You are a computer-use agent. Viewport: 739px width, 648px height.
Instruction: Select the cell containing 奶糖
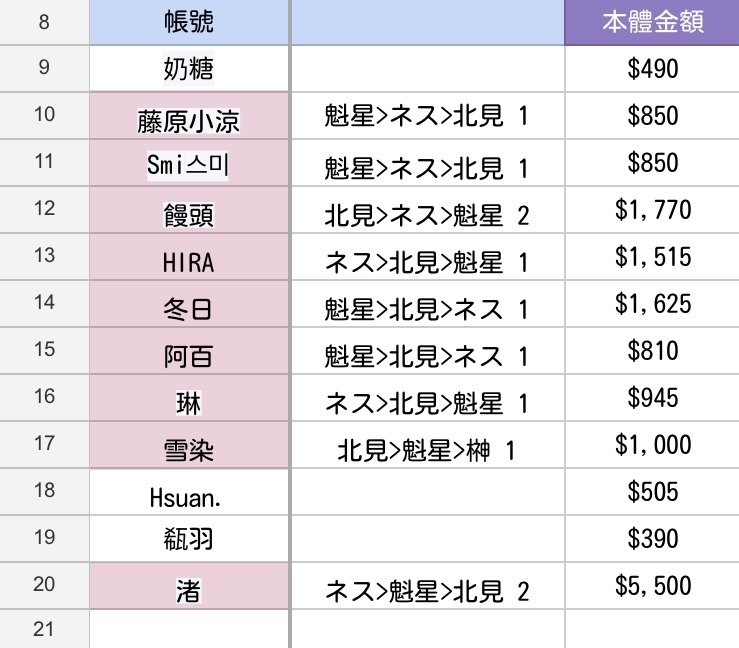tap(189, 68)
